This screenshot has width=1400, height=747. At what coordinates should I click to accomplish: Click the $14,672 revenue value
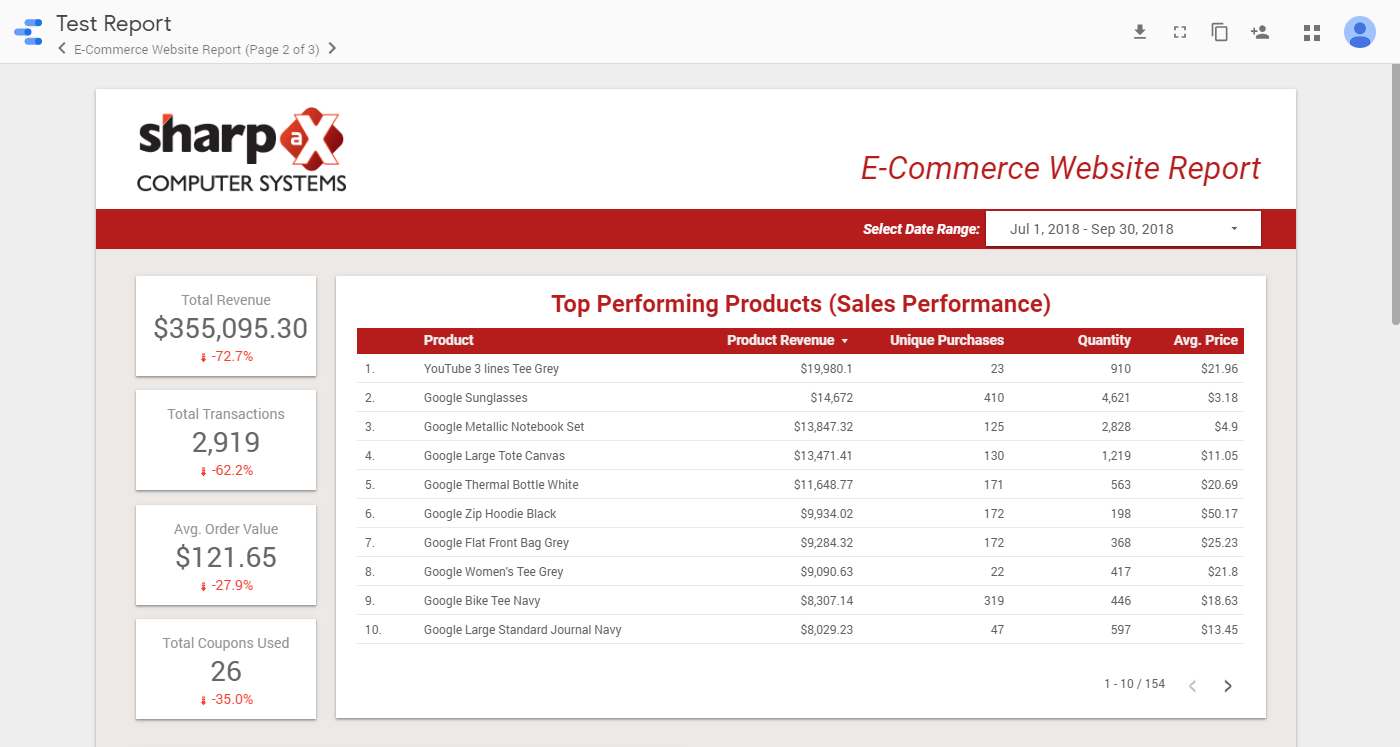832,398
